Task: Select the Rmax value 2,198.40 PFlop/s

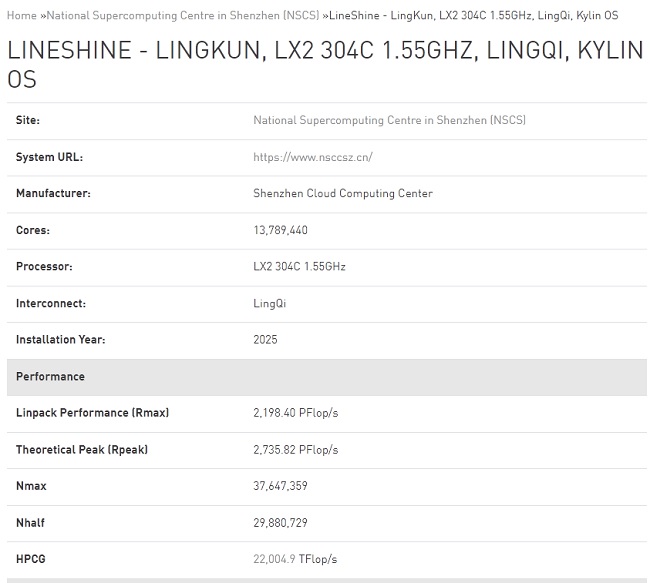Action: (x=296, y=413)
